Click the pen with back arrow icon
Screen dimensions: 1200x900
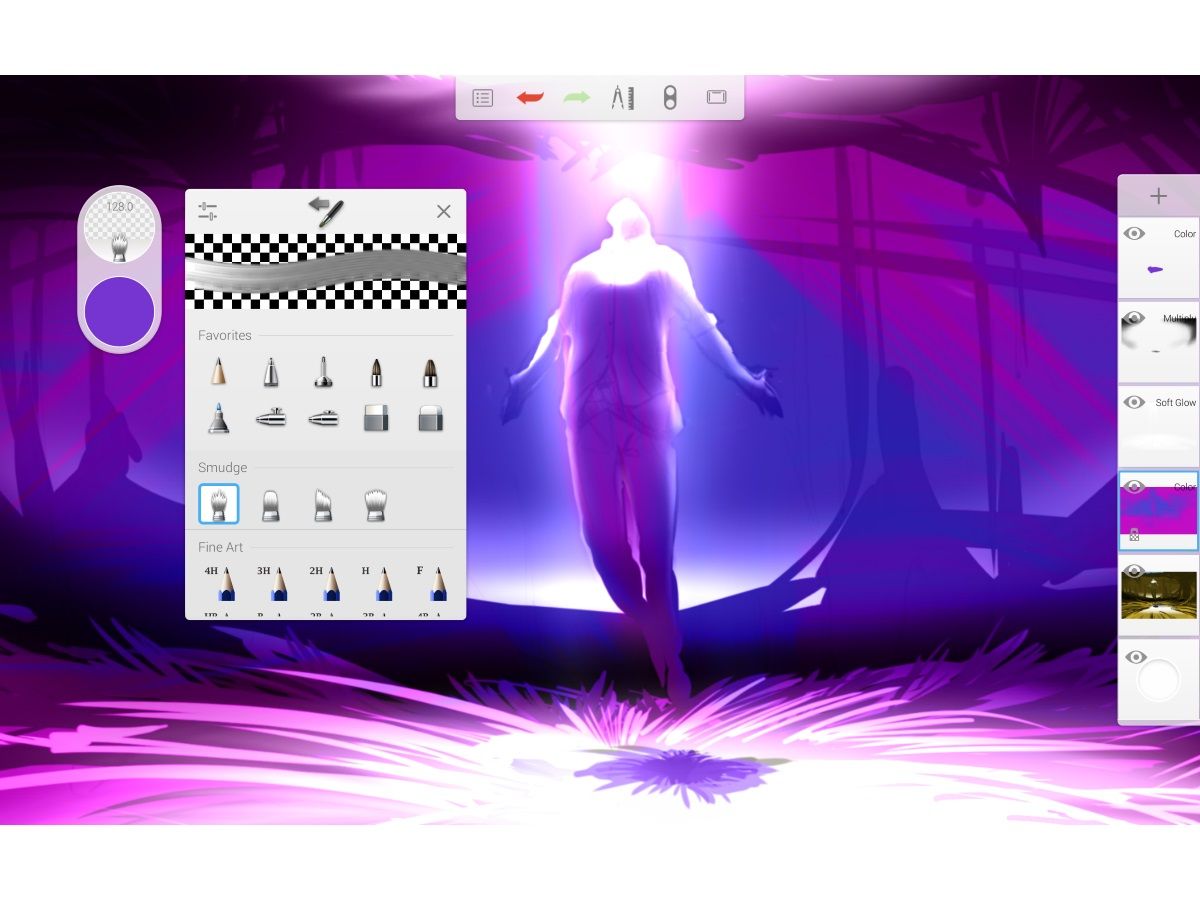(325, 211)
